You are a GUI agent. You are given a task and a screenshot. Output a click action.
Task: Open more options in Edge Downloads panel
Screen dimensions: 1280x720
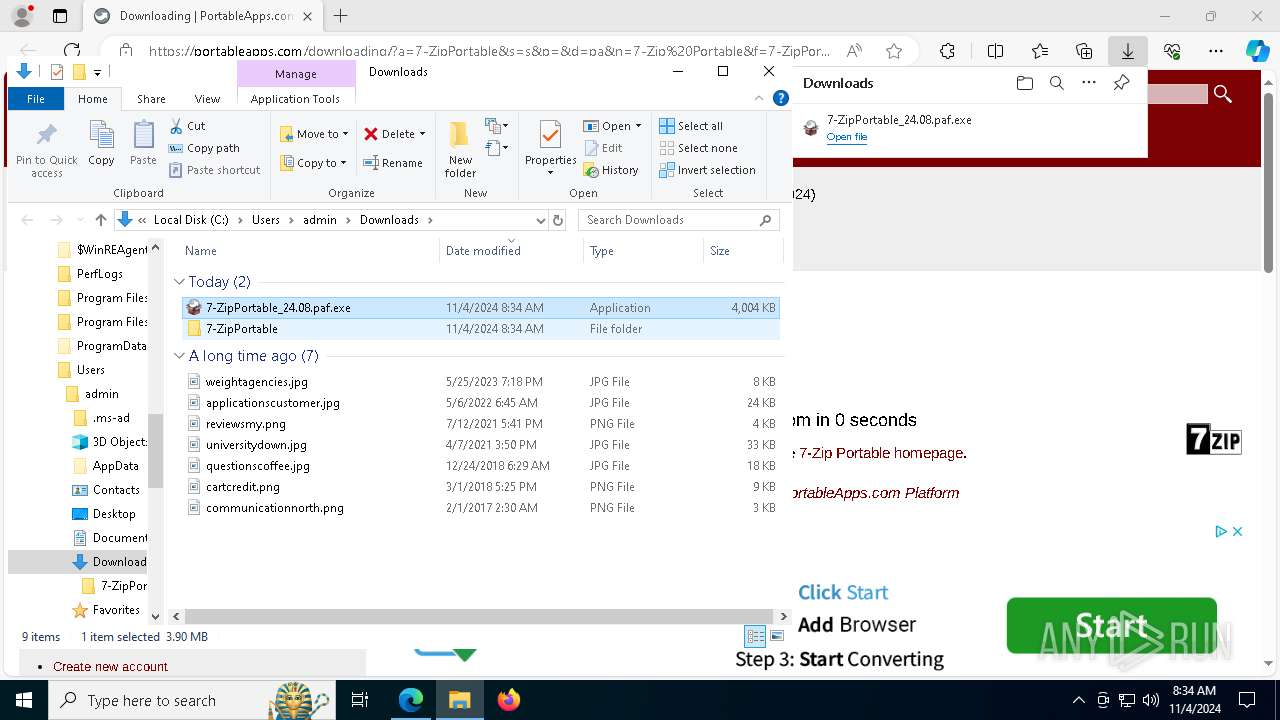pos(1089,83)
